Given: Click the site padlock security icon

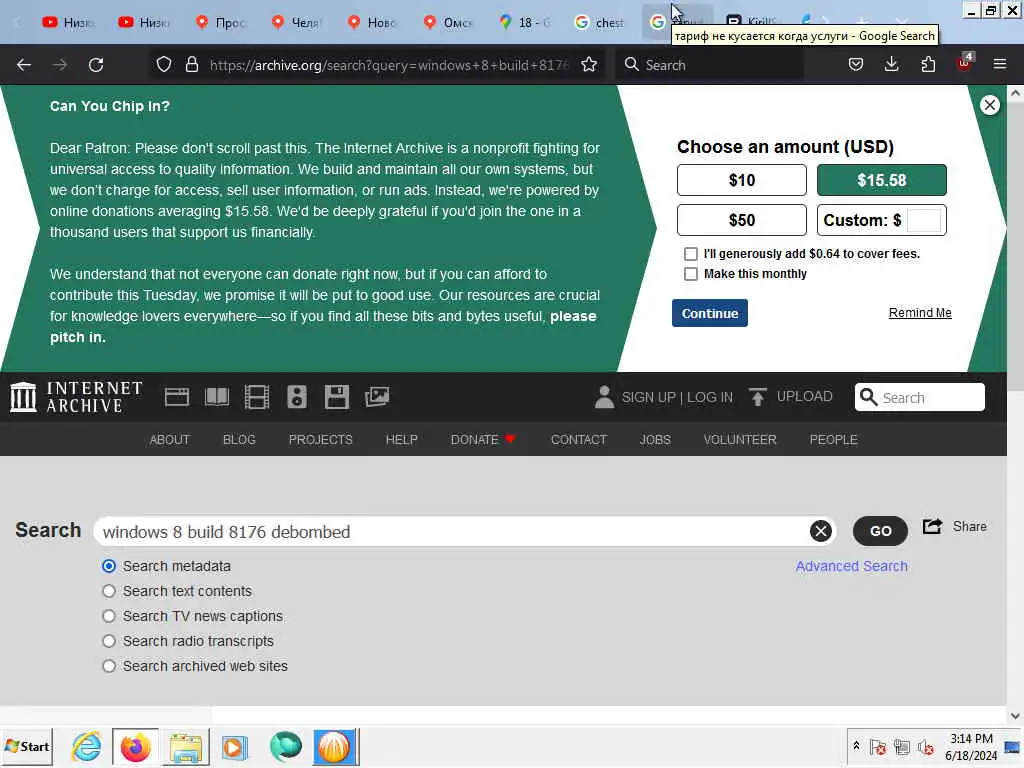Looking at the screenshot, I should pos(191,65).
